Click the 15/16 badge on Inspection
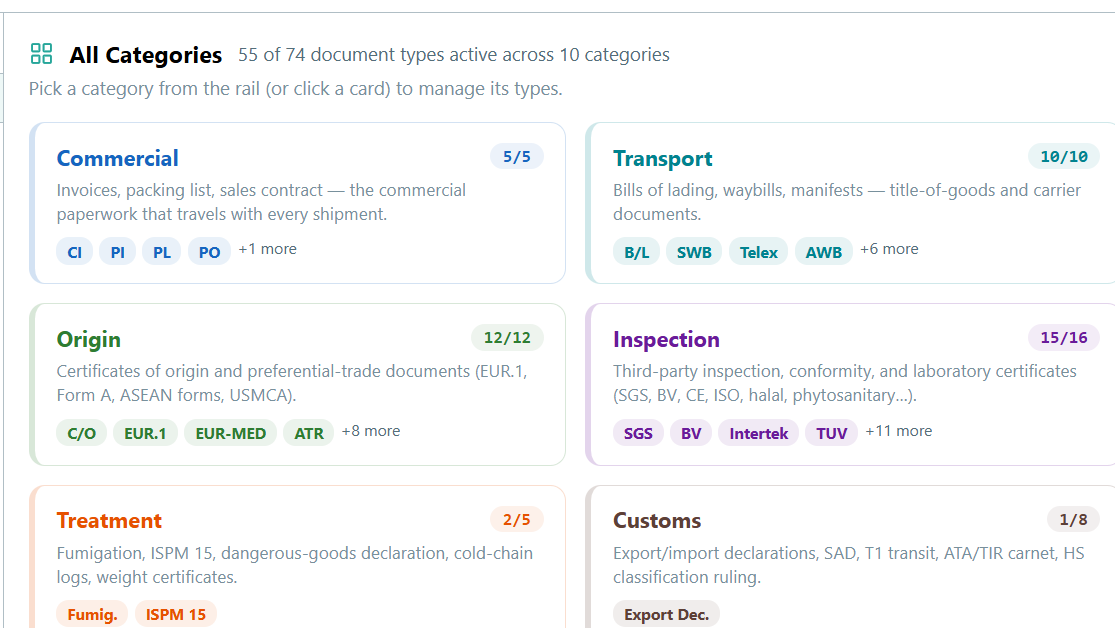Screen dimensions: 1115x628 1064,338
